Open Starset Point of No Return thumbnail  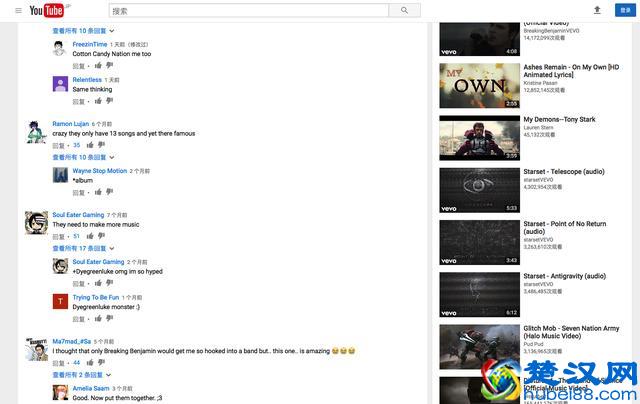click(480, 242)
